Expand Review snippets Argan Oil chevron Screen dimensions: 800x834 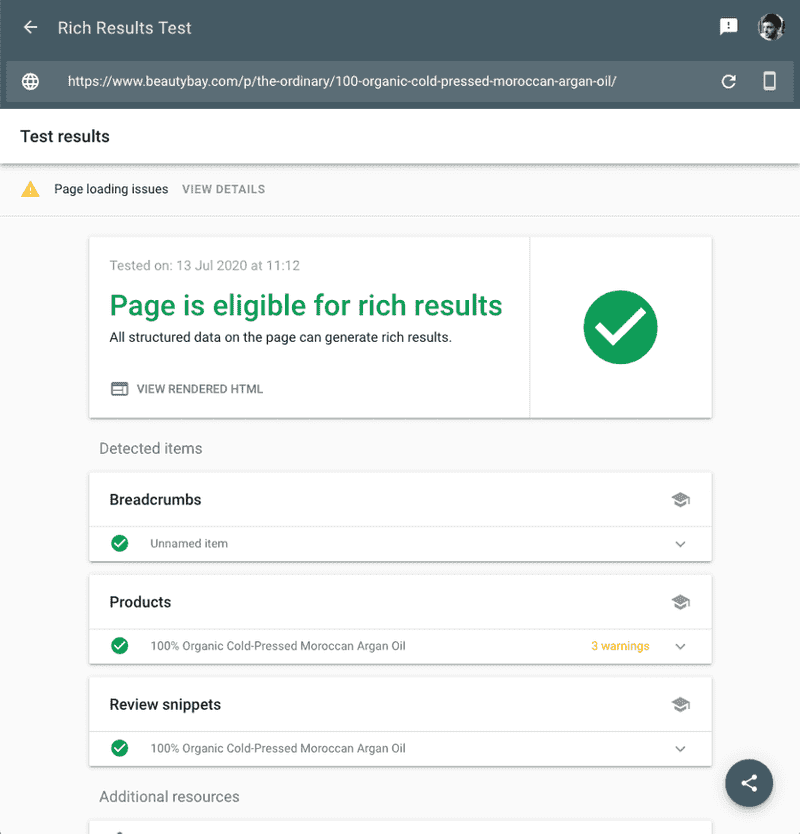coord(680,749)
